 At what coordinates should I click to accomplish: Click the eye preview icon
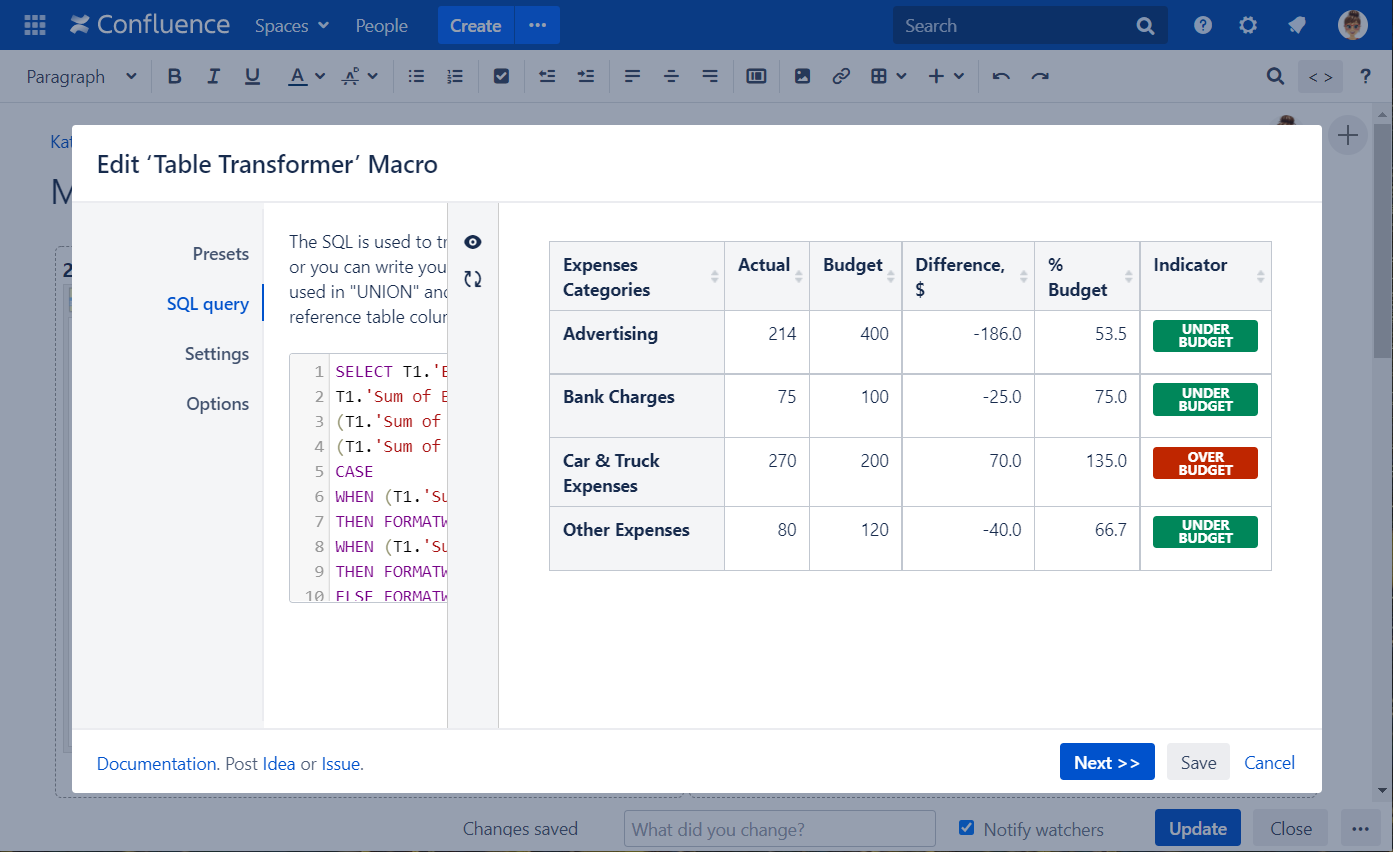pos(473,242)
